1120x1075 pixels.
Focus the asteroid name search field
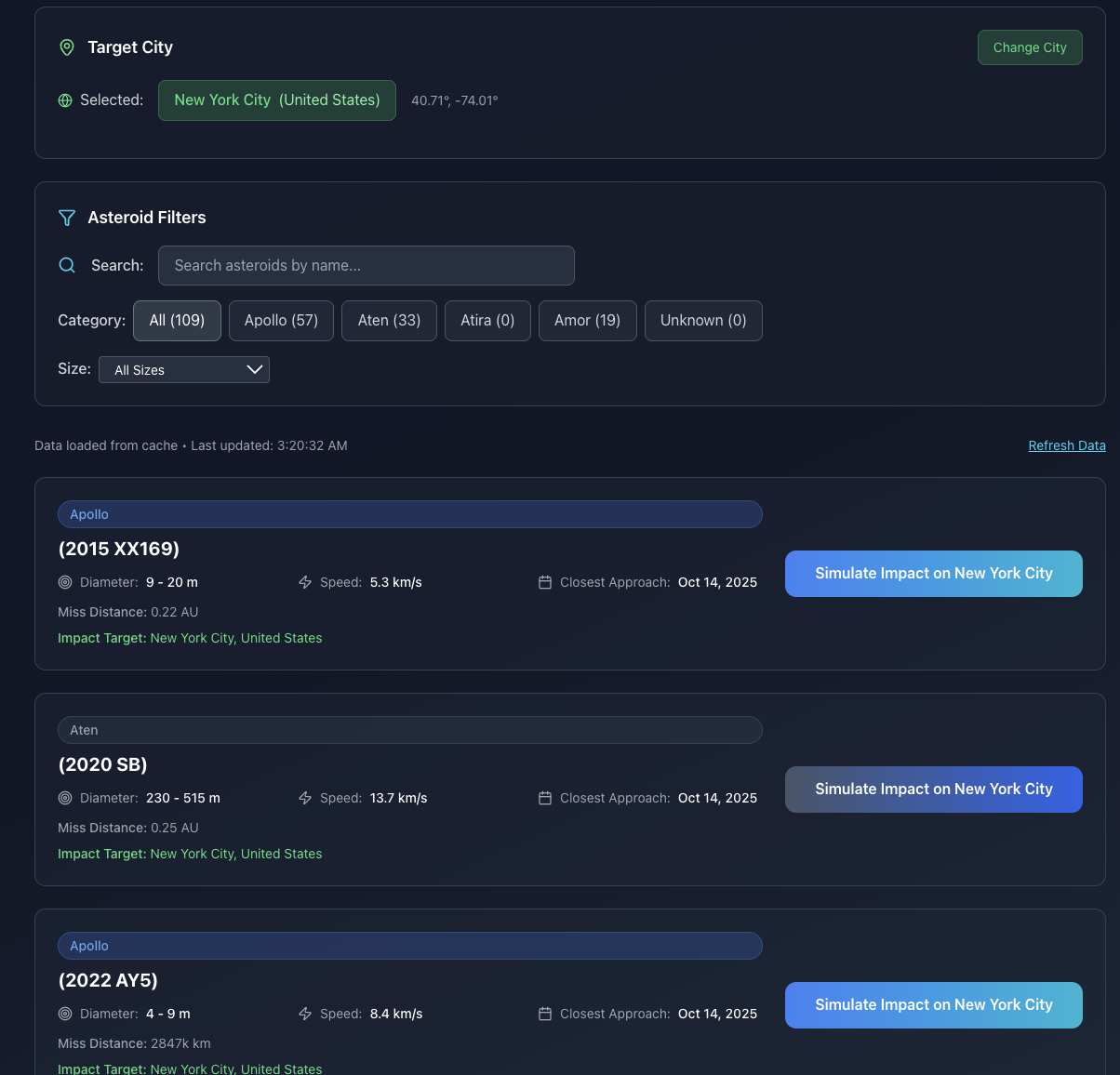pos(367,266)
